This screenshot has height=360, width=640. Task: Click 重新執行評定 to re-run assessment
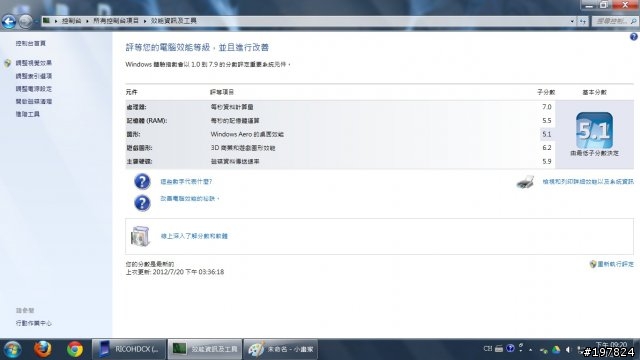(616, 264)
